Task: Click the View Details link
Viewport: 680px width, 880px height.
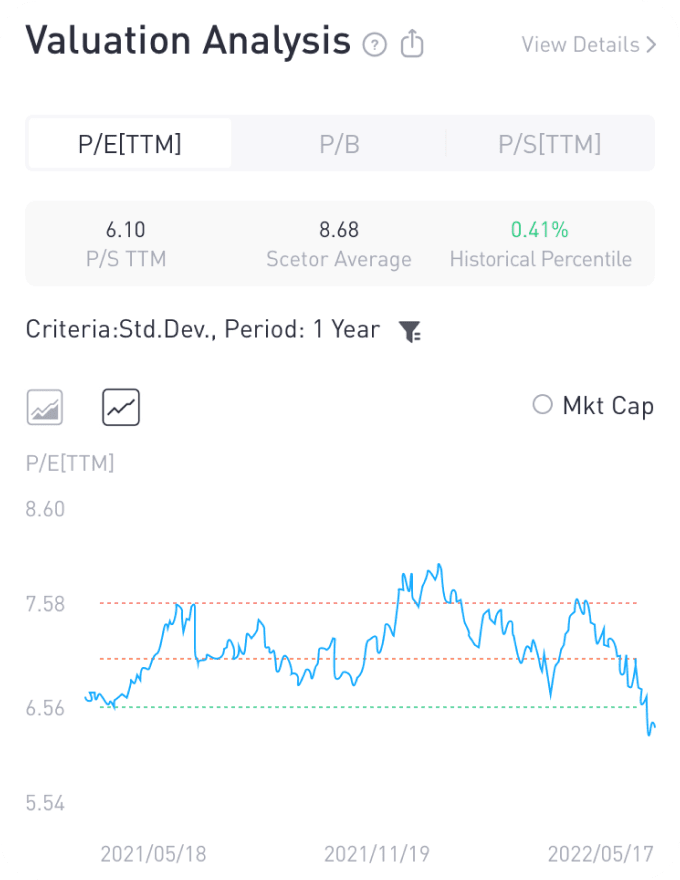Action: (x=581, y=45)
